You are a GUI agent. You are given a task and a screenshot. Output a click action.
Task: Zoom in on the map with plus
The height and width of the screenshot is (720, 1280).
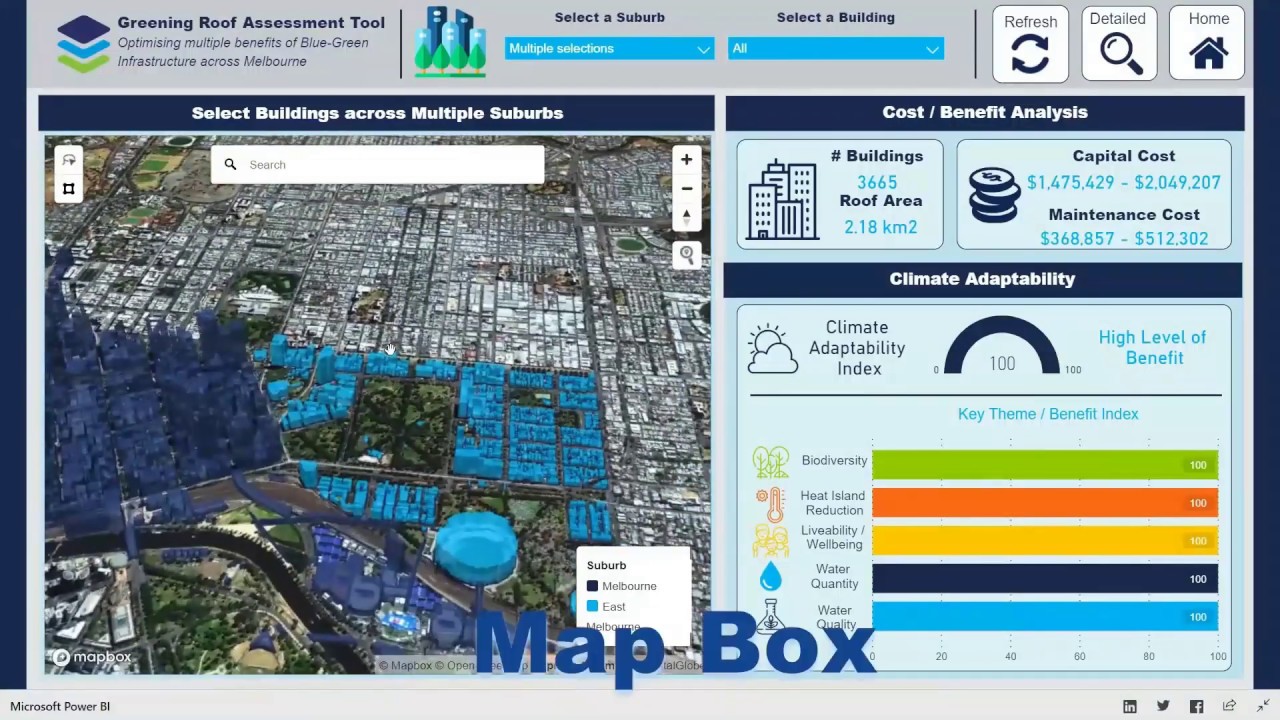pyautogui.click(x=686, y=159)
